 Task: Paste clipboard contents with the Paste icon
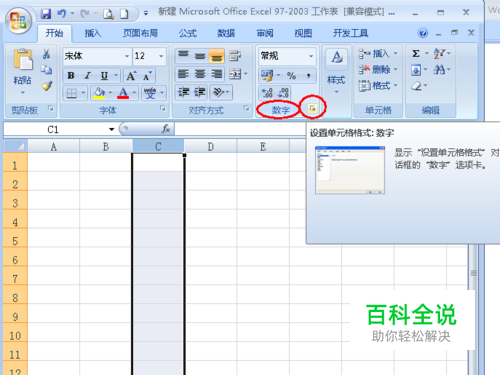22,60
